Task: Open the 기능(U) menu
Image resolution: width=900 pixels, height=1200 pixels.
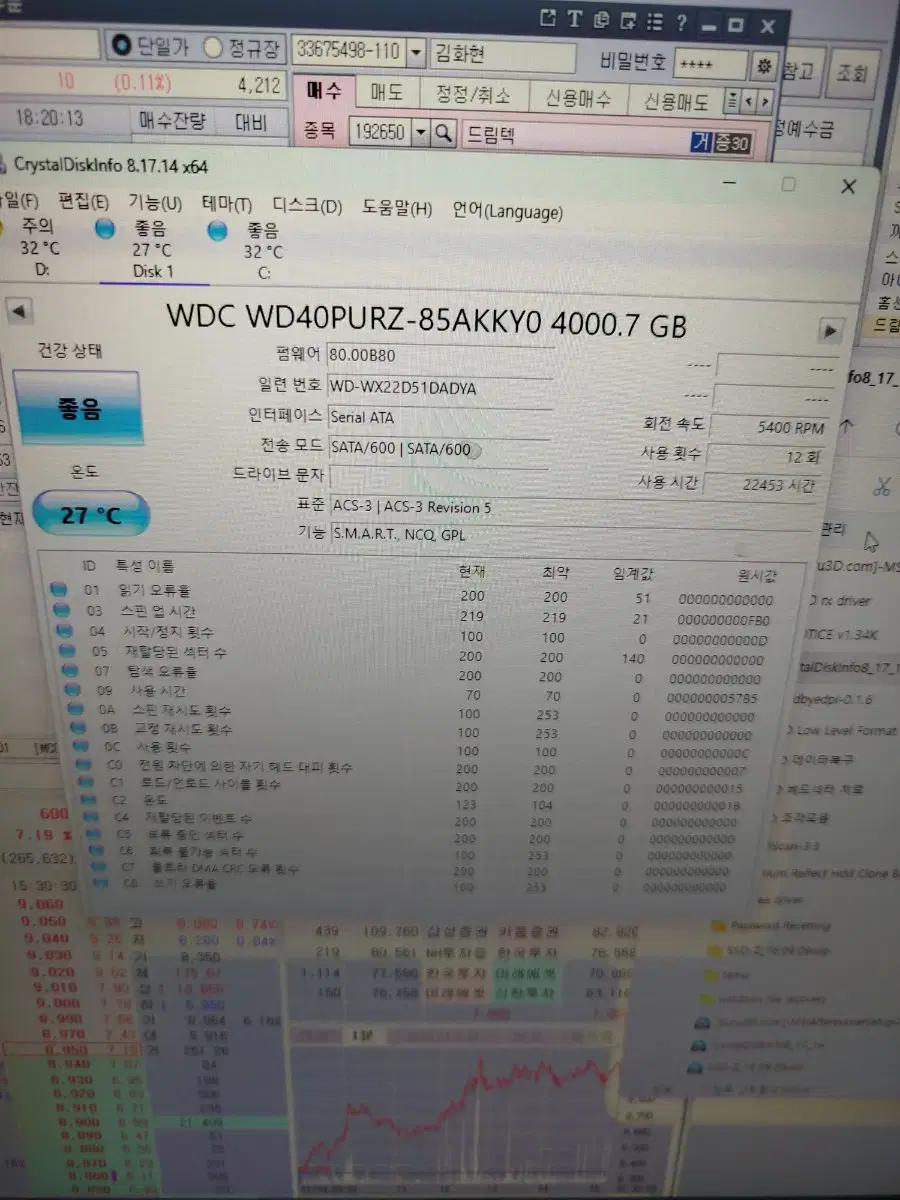Action: pos(154,203)
